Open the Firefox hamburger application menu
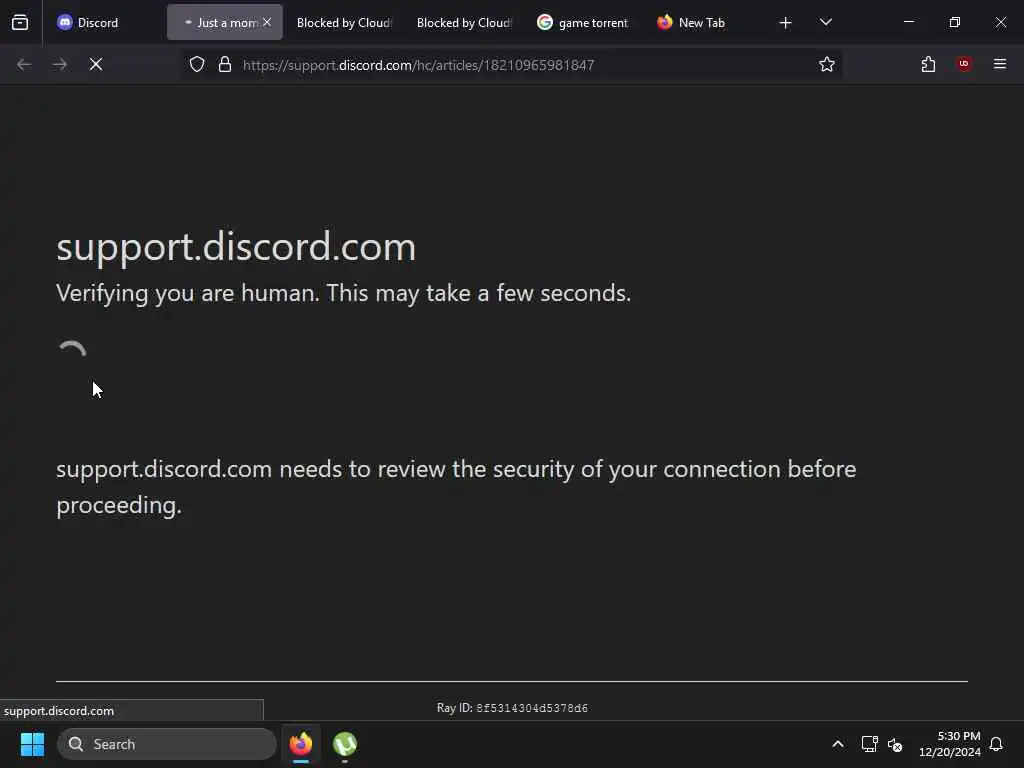1024x768 pixels. pyautogui.click(x=1000, y=64)
